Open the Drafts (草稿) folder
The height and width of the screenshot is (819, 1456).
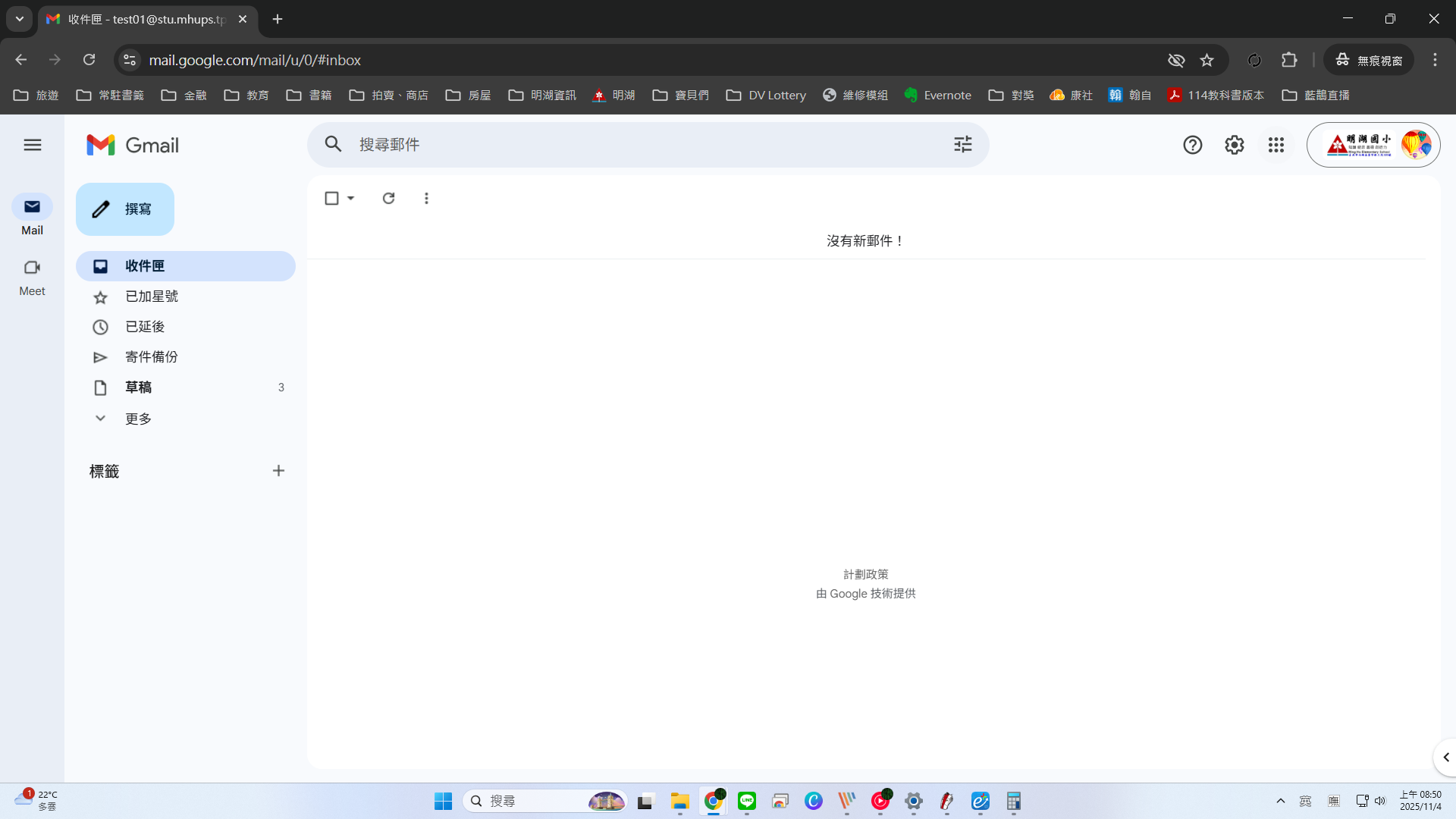(x=139, y=388)
